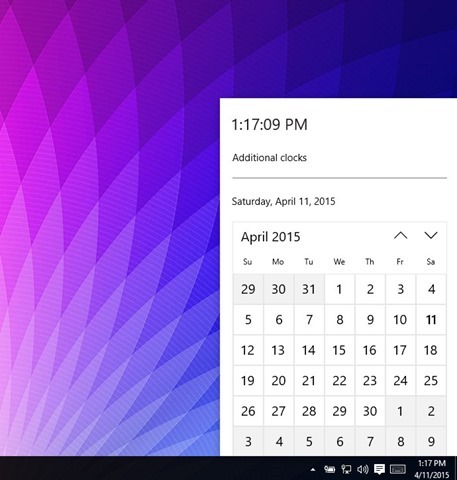
Task: Go to previous month with up chevron
Action: click(x=400, y=236)
